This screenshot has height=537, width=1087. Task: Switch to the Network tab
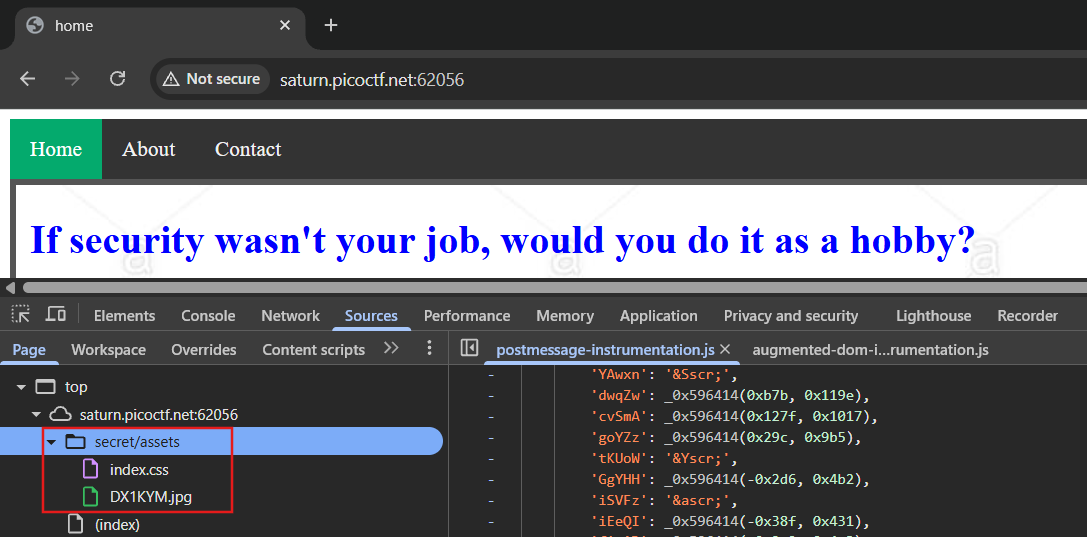[x=290, y=315]
